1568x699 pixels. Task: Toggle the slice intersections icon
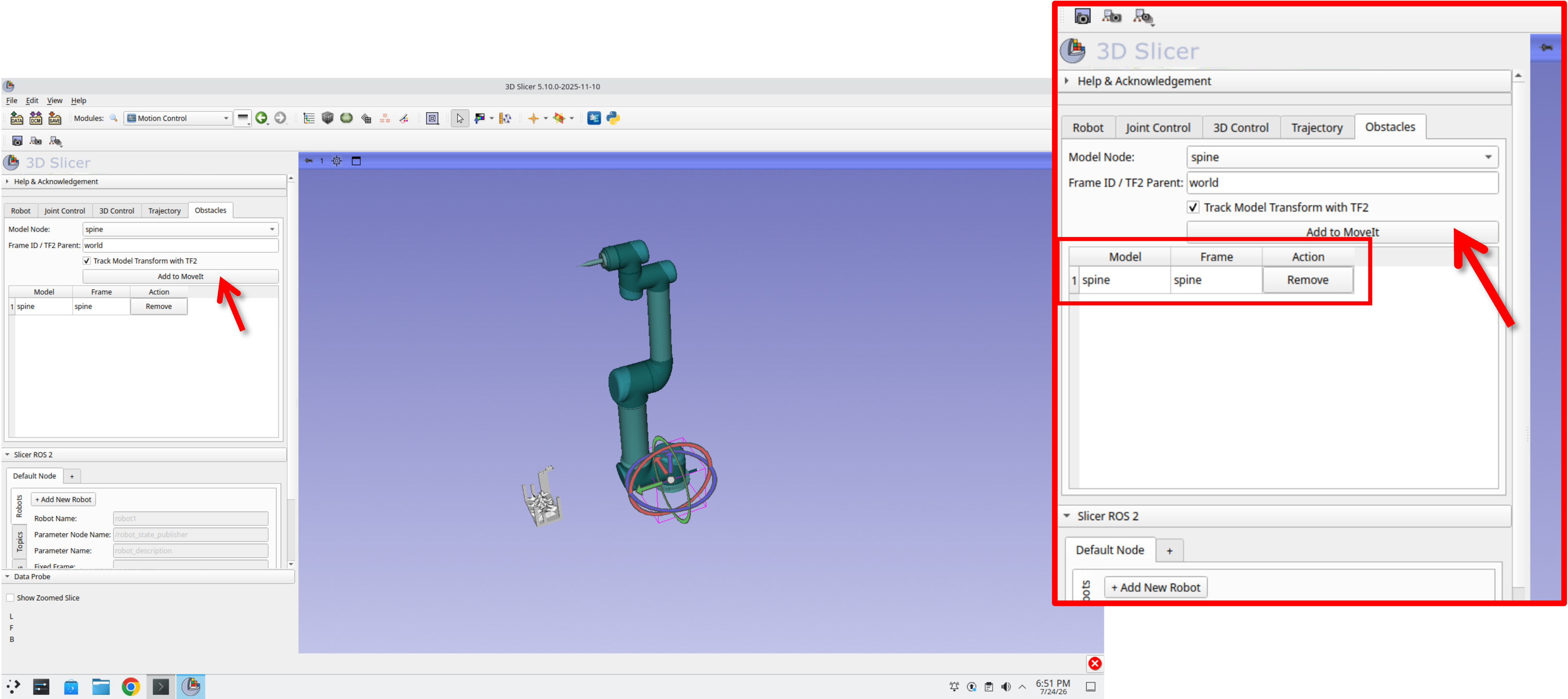[x=559, y=118]
